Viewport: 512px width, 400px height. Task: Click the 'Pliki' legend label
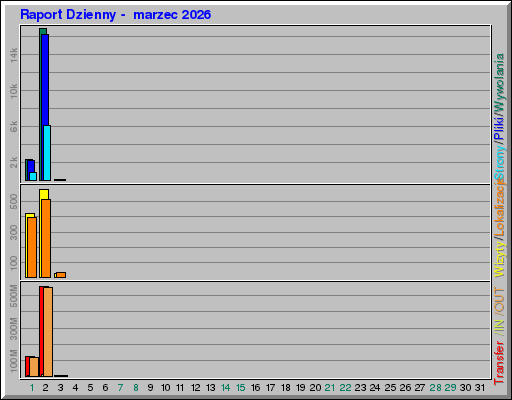500,128
